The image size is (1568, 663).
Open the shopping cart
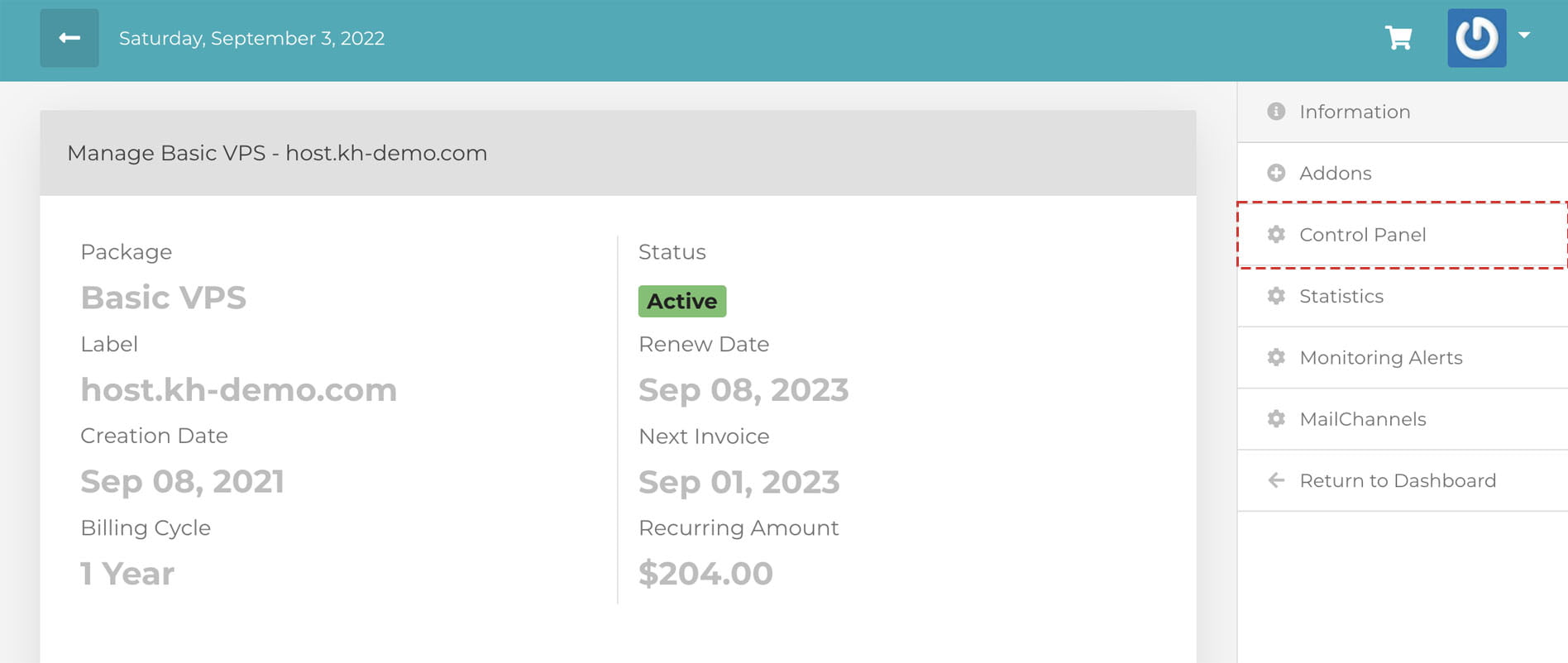pyautogui.click(x=1398, y=38)
